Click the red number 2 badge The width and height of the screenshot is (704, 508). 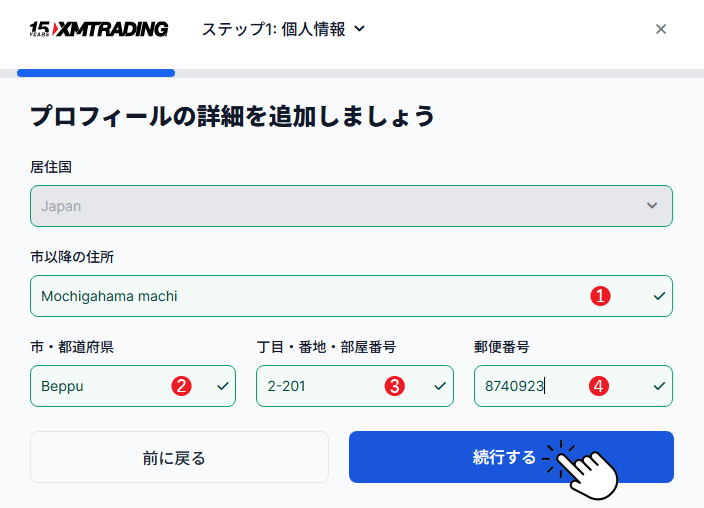[181, 386]
